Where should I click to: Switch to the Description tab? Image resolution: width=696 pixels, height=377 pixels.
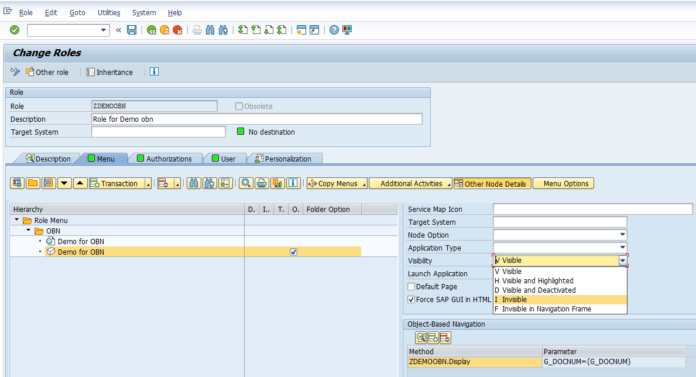pos(48,159)
